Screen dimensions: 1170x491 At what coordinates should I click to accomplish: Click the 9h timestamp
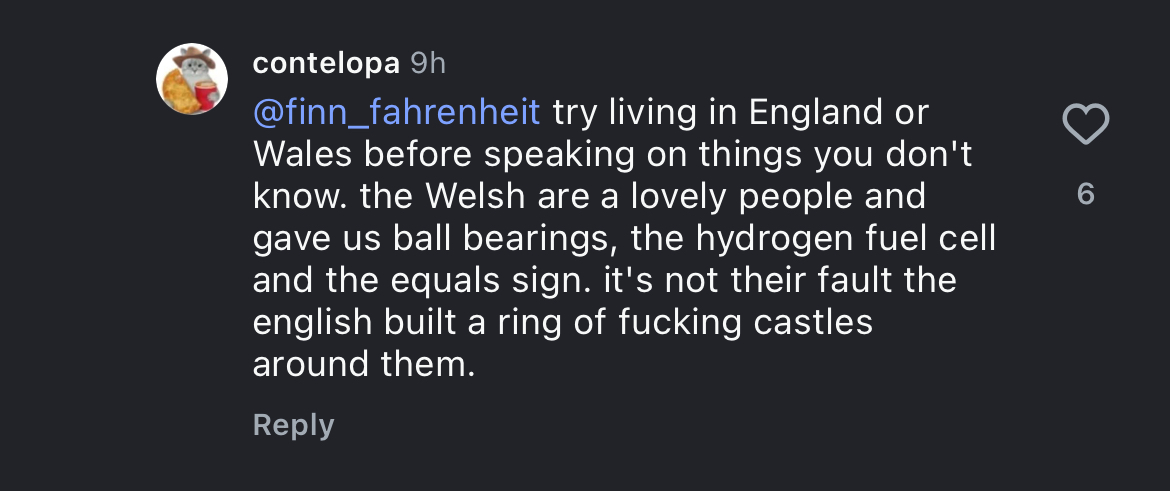pyautogui.click(x=428, y=63)
